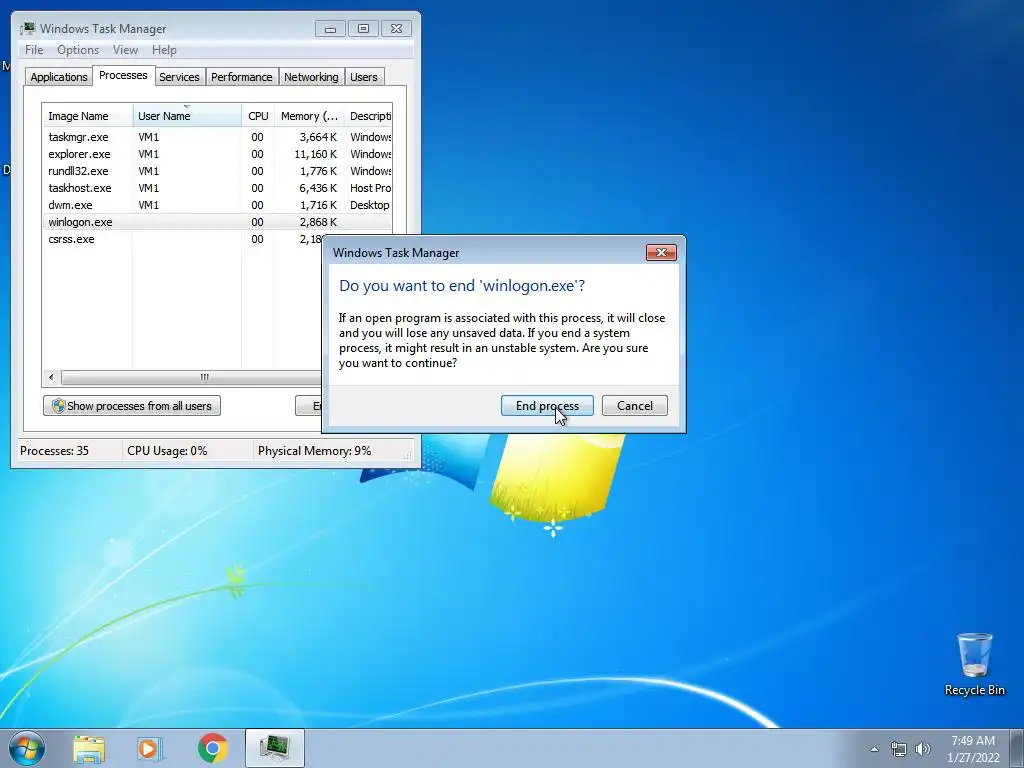
Task: Open the Help menu
Action: tap(164, 50)
